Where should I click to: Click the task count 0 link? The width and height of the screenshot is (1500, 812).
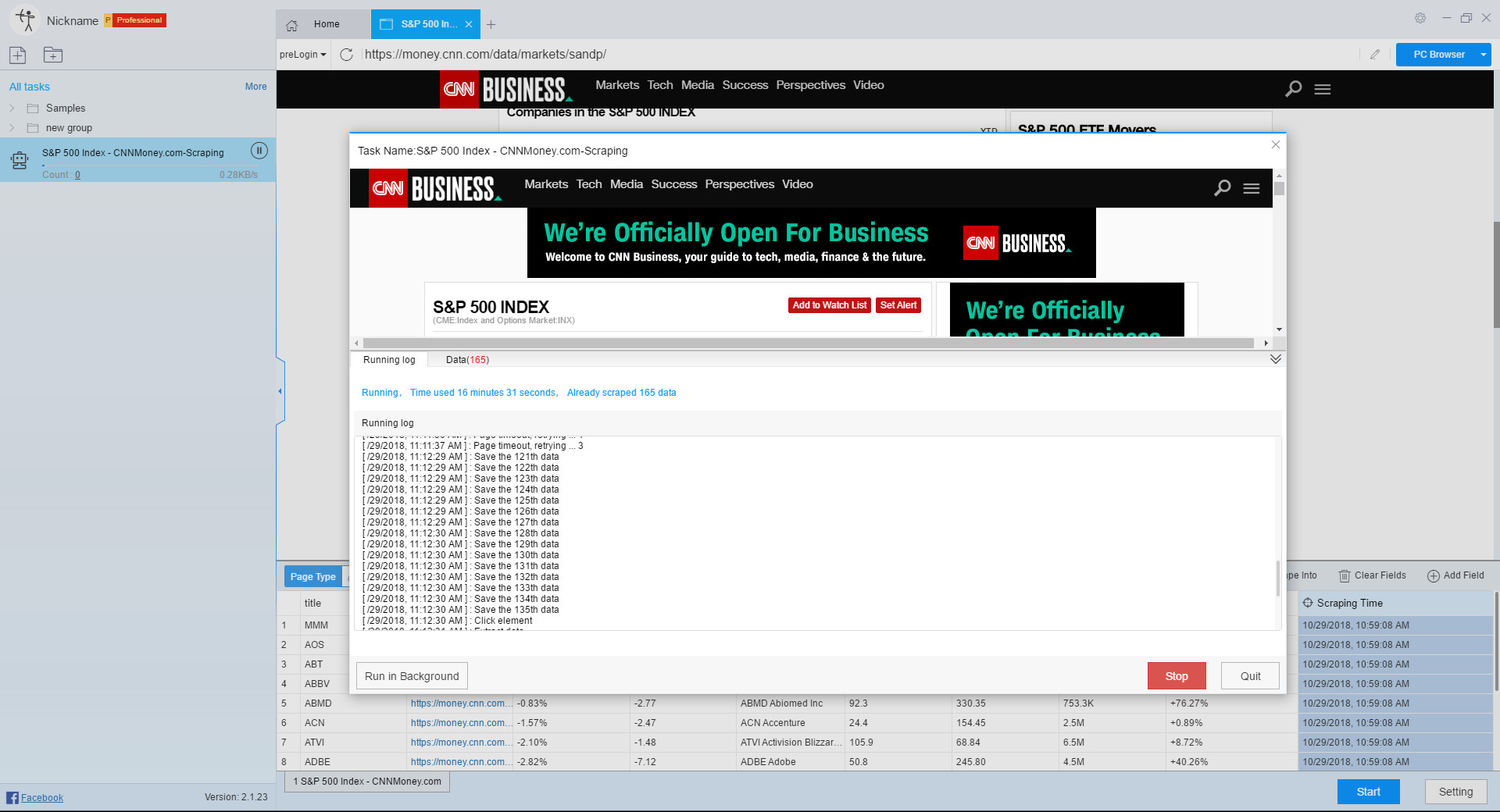(x=77, y=175)
